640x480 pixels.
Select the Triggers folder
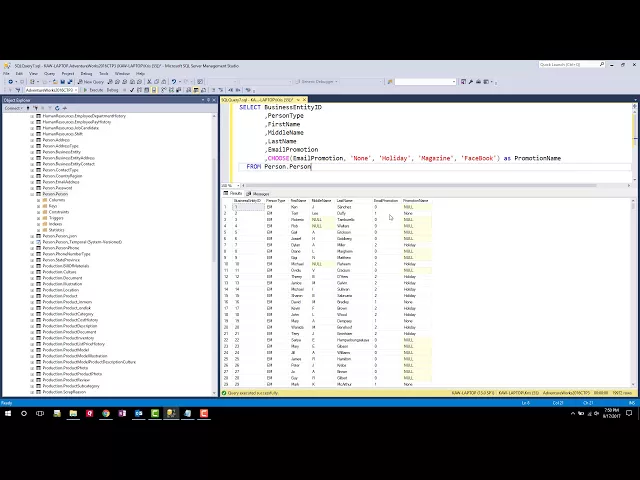point(56,218)
